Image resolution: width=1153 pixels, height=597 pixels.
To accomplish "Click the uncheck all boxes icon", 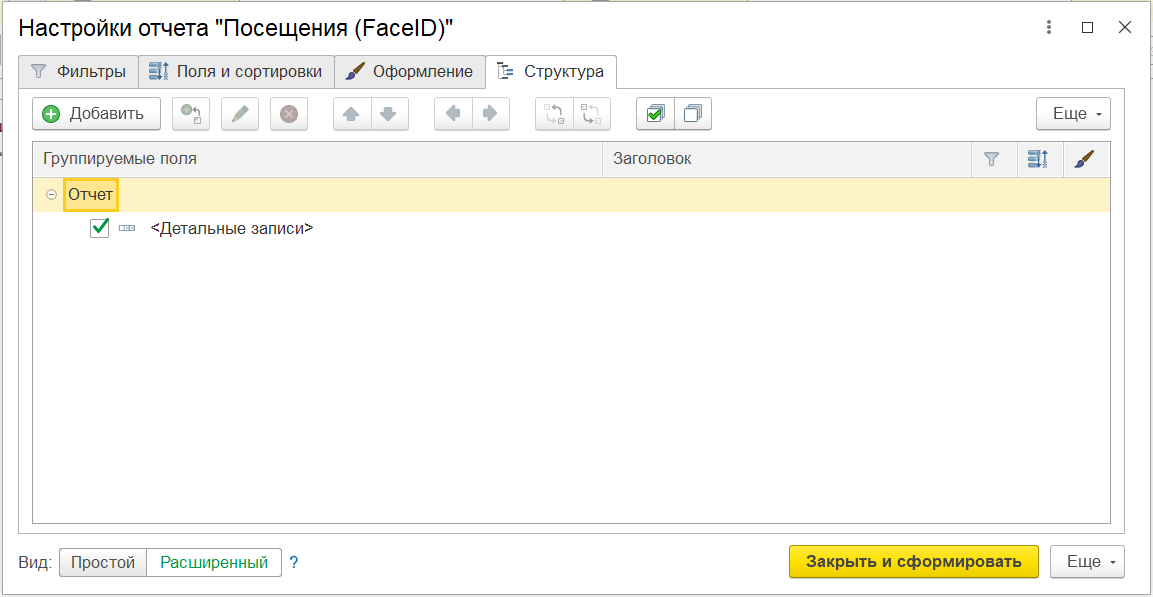I will pos(692,114).
